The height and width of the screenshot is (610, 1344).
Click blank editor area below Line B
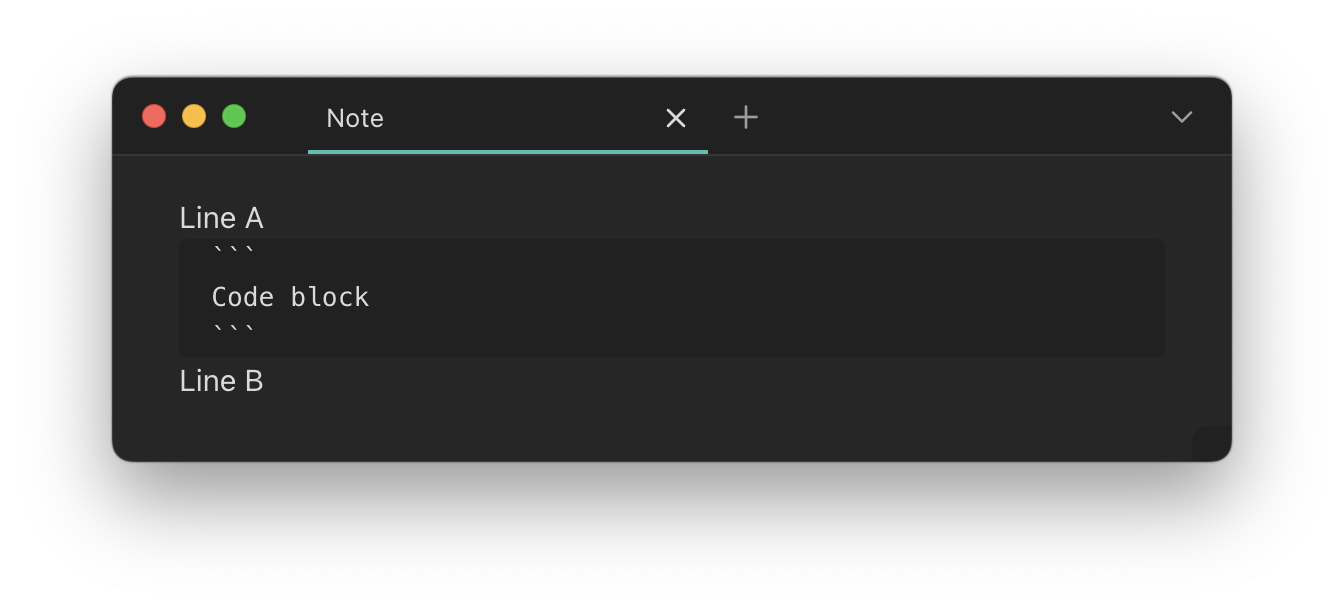tap(600, 425)
